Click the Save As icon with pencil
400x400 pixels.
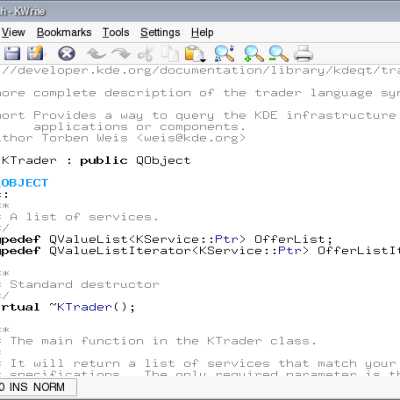tap(35, 53)
